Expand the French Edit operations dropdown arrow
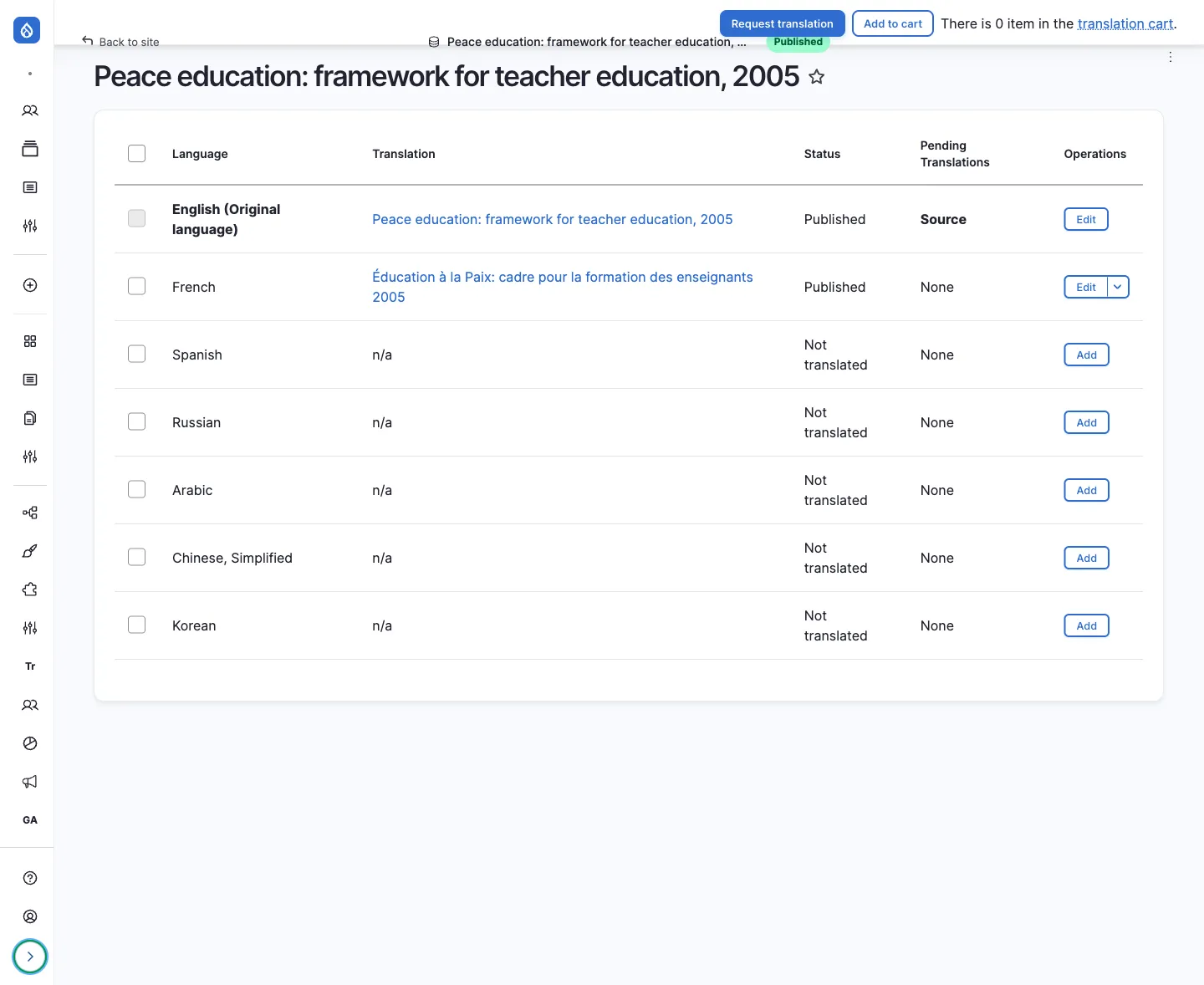The height and width of the screenshot is (985, 1204). [x=1118, y=287]
